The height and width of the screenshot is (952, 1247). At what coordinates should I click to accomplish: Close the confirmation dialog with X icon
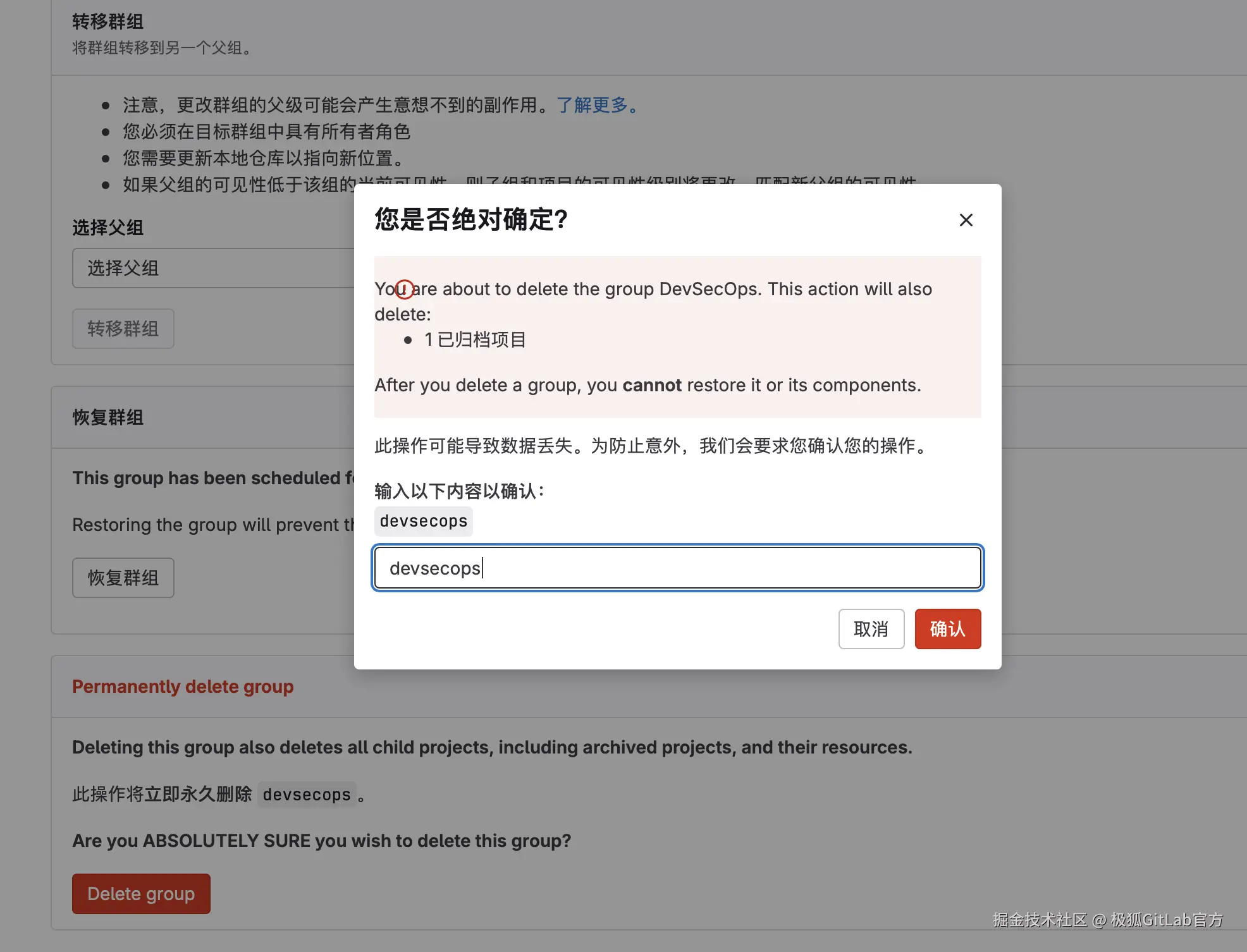tap(966, 220)
